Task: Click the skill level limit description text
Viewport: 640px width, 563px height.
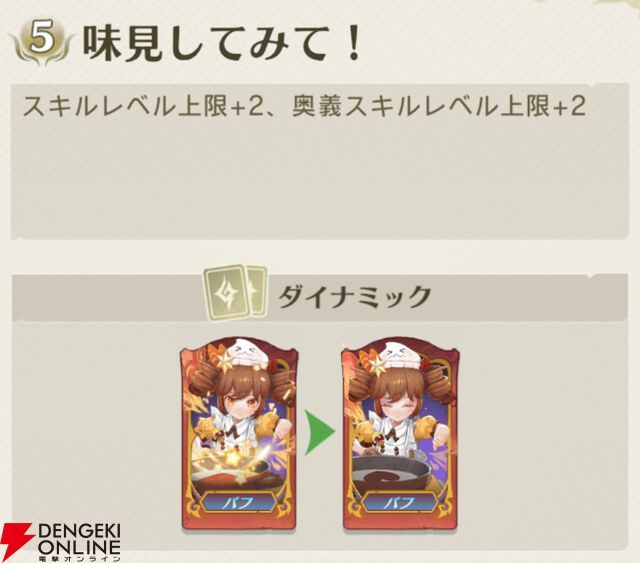Action: [x=304, y=106]
